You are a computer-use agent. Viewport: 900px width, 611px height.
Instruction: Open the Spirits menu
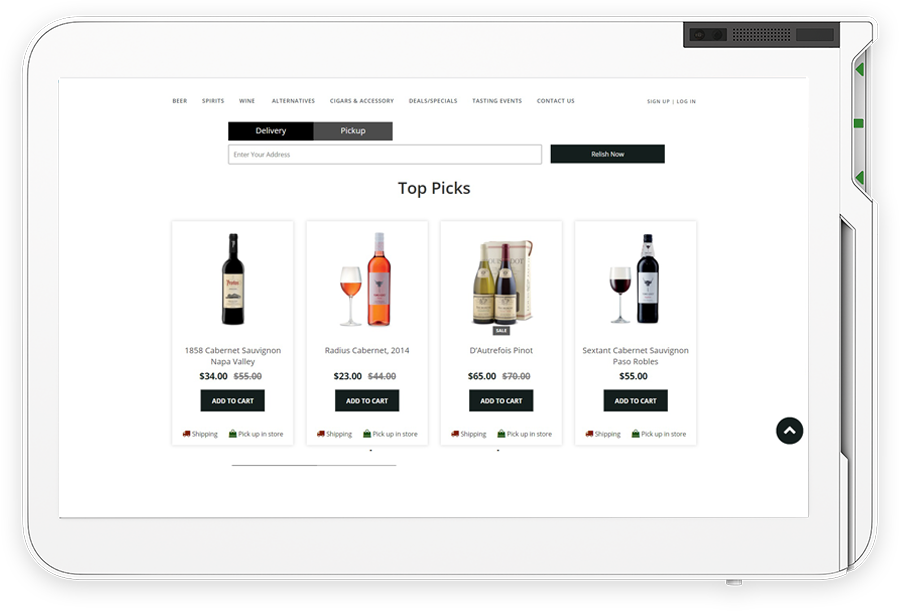pos(213,100)
